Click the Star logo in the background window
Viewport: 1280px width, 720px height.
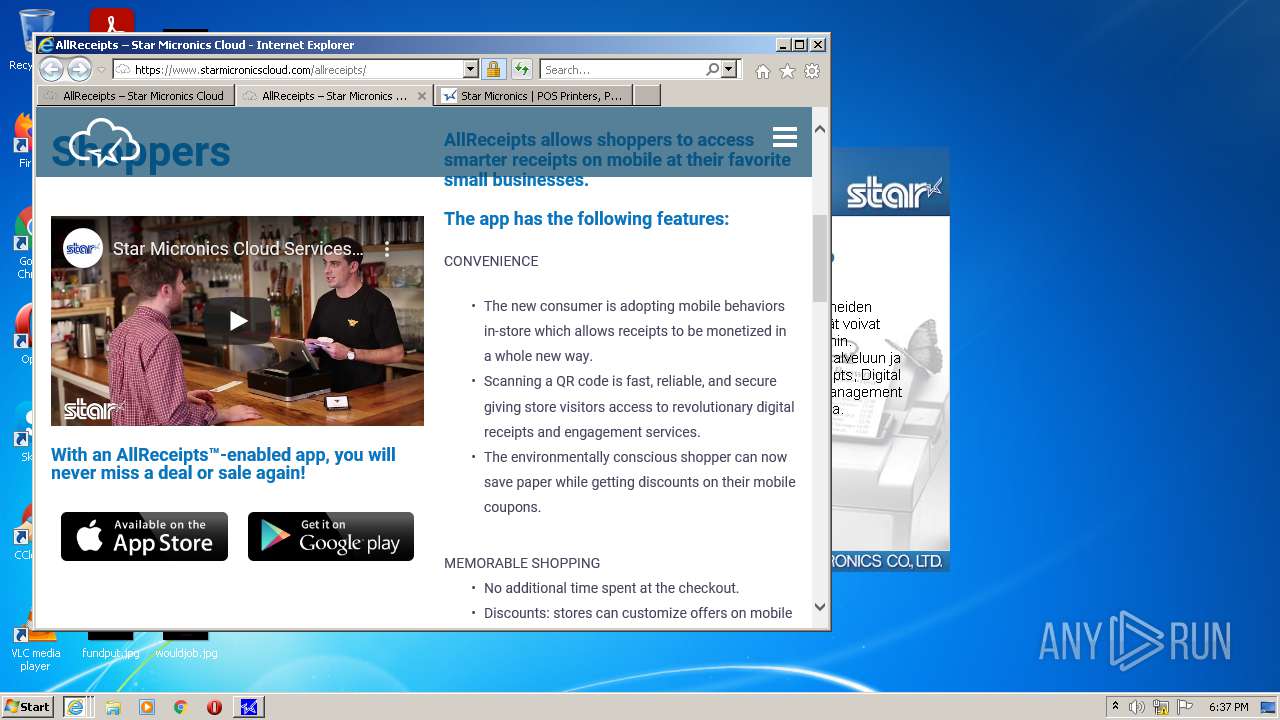[894, 192]
